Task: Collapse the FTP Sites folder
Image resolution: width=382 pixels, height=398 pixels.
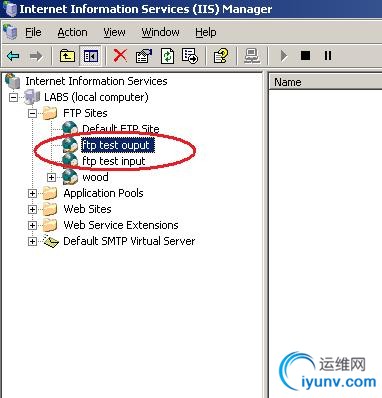Action: pos(32,114)
